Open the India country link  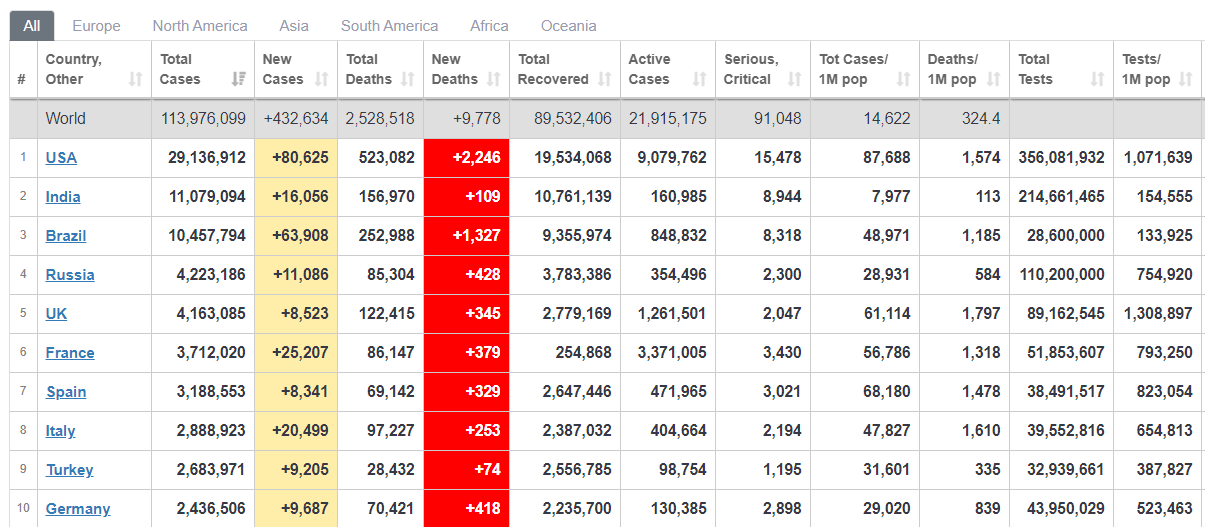pyautogui.click(x=63, y=197)
